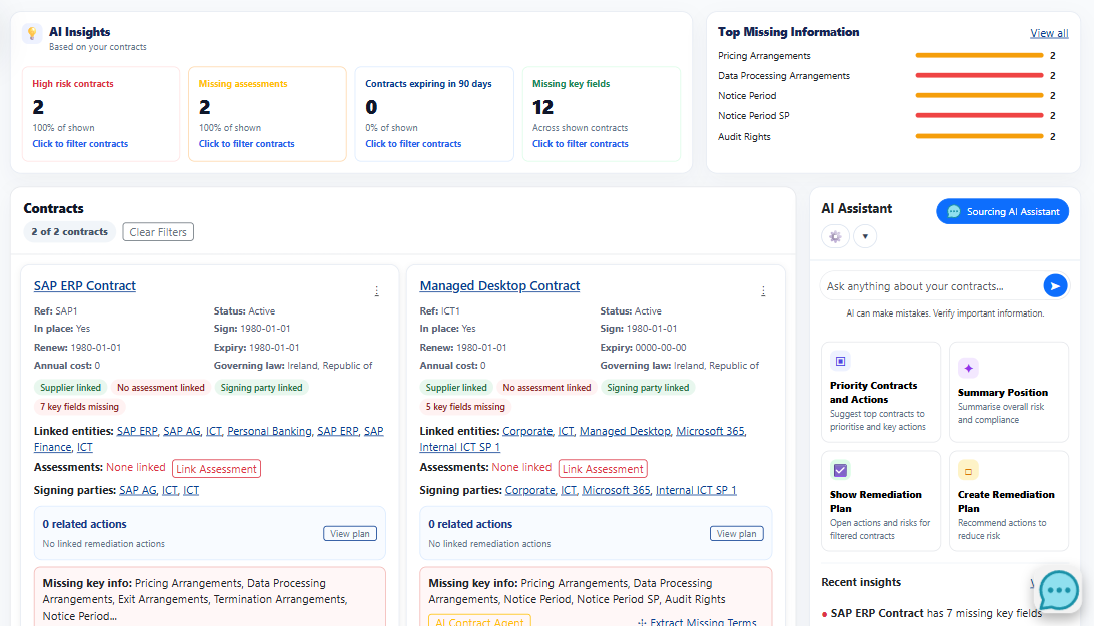Viewport: 1094px width, 626px height.
Task: Click the AI Insights lightbulb icon
Action: [x=32, y=33]
